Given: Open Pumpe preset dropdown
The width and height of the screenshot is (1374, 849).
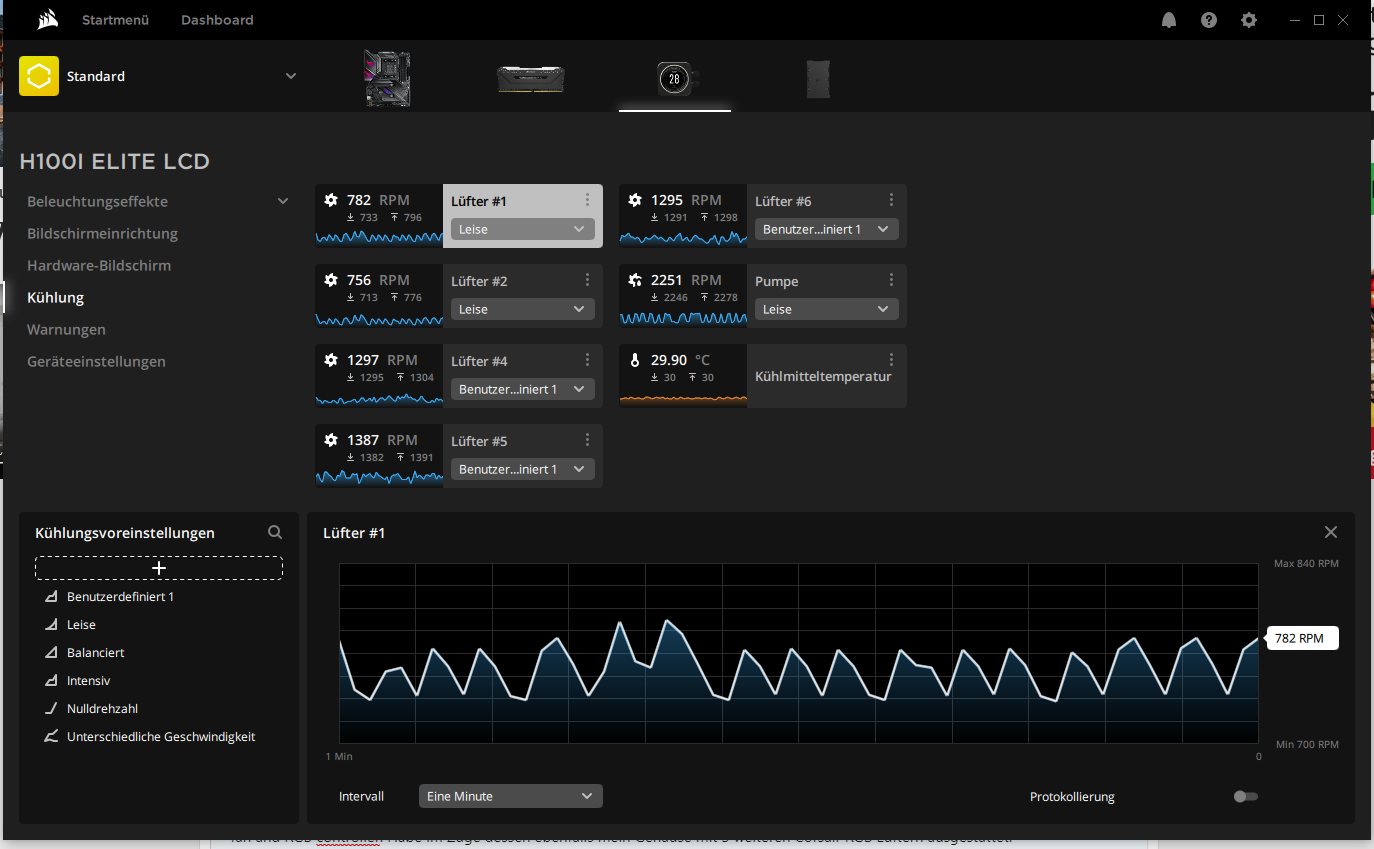Looking at the screenshot, I should click(827, 309).
